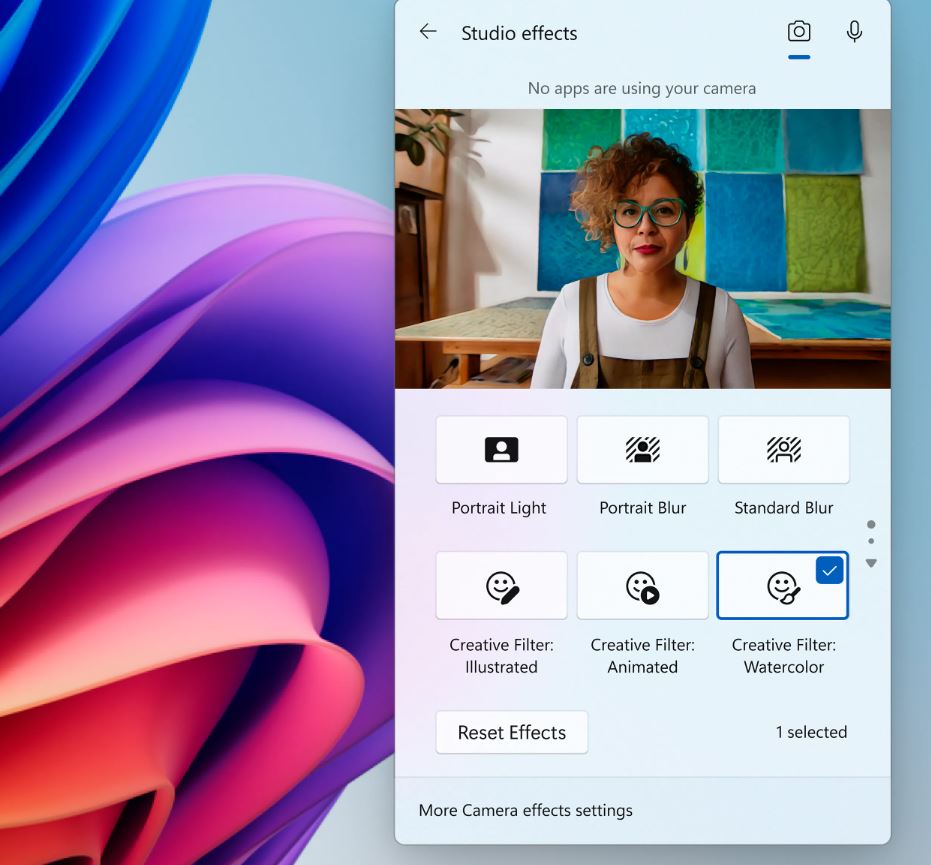Choose the Creative Filter: Animated tile
Viewport: 931px width, 865px height.
642,586
